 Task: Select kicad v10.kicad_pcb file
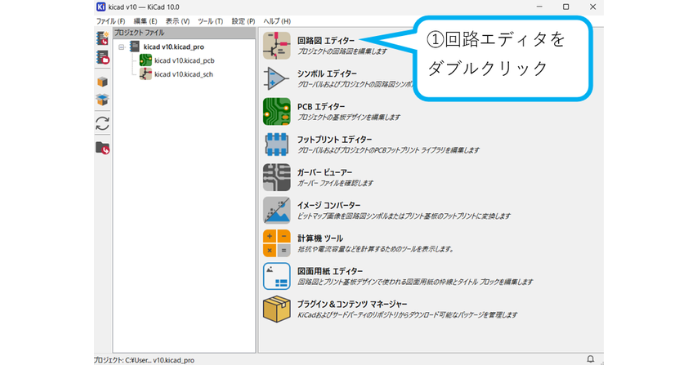click(x=184, y=61)
